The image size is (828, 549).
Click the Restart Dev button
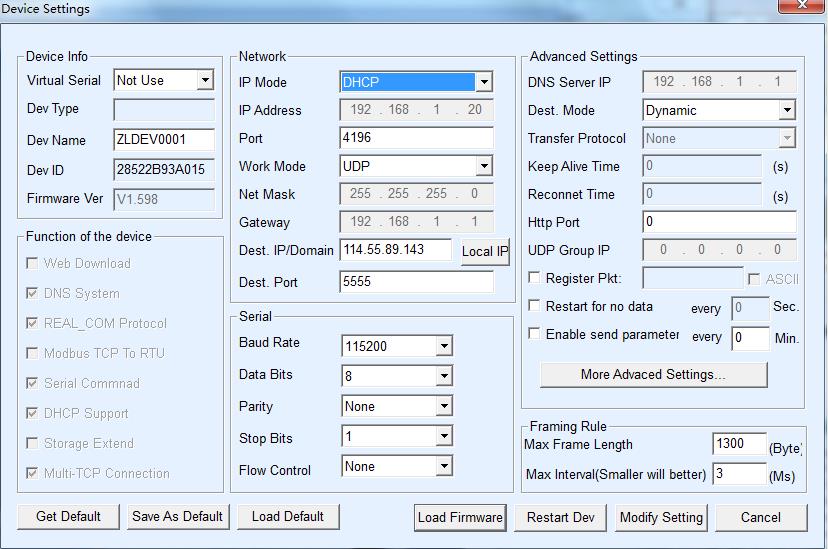(x=560, y=517)
